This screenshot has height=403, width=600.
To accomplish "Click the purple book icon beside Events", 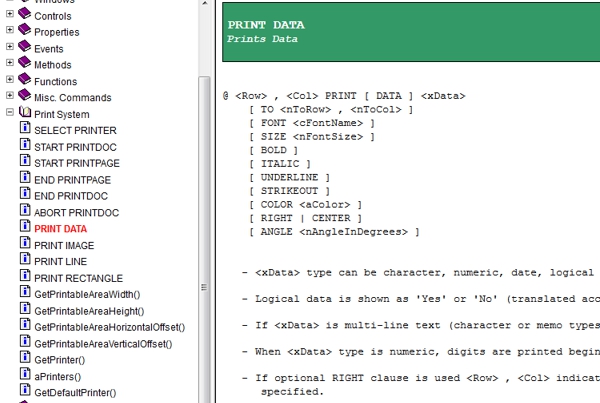I will click(x=25, y=46).
